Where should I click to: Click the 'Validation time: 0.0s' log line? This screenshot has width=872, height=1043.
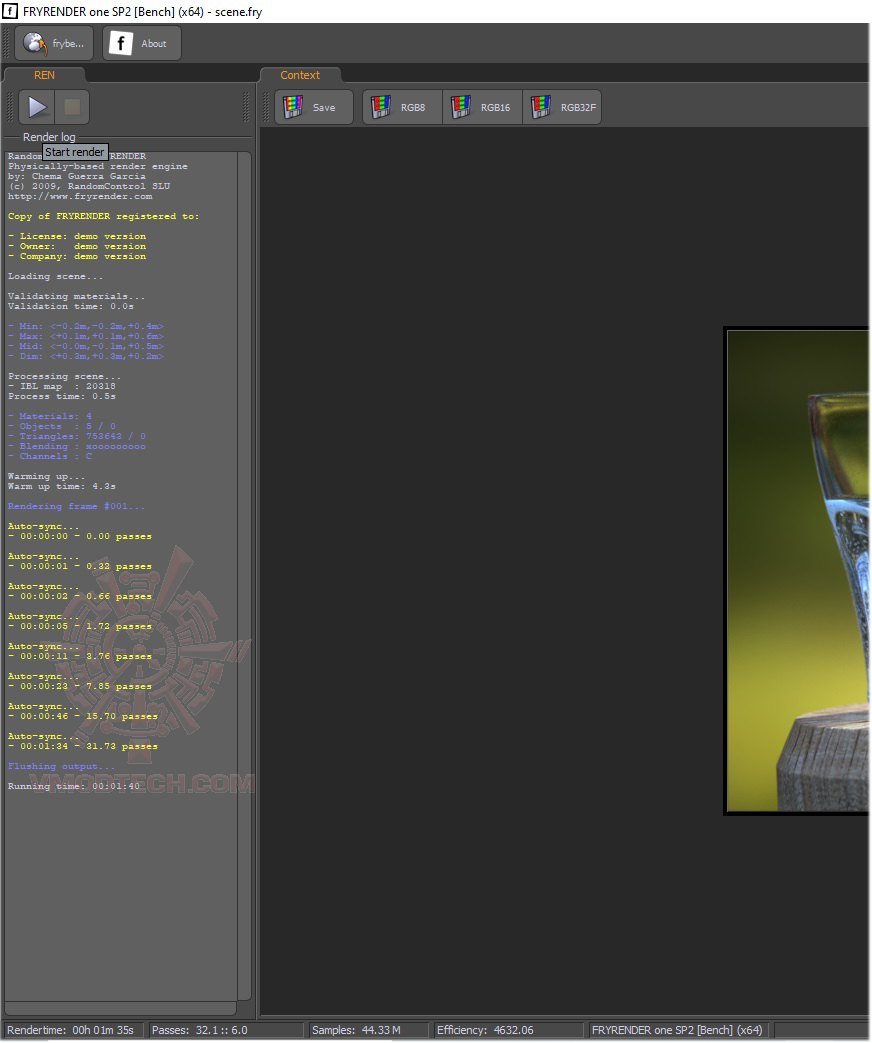tap(71, 307)
